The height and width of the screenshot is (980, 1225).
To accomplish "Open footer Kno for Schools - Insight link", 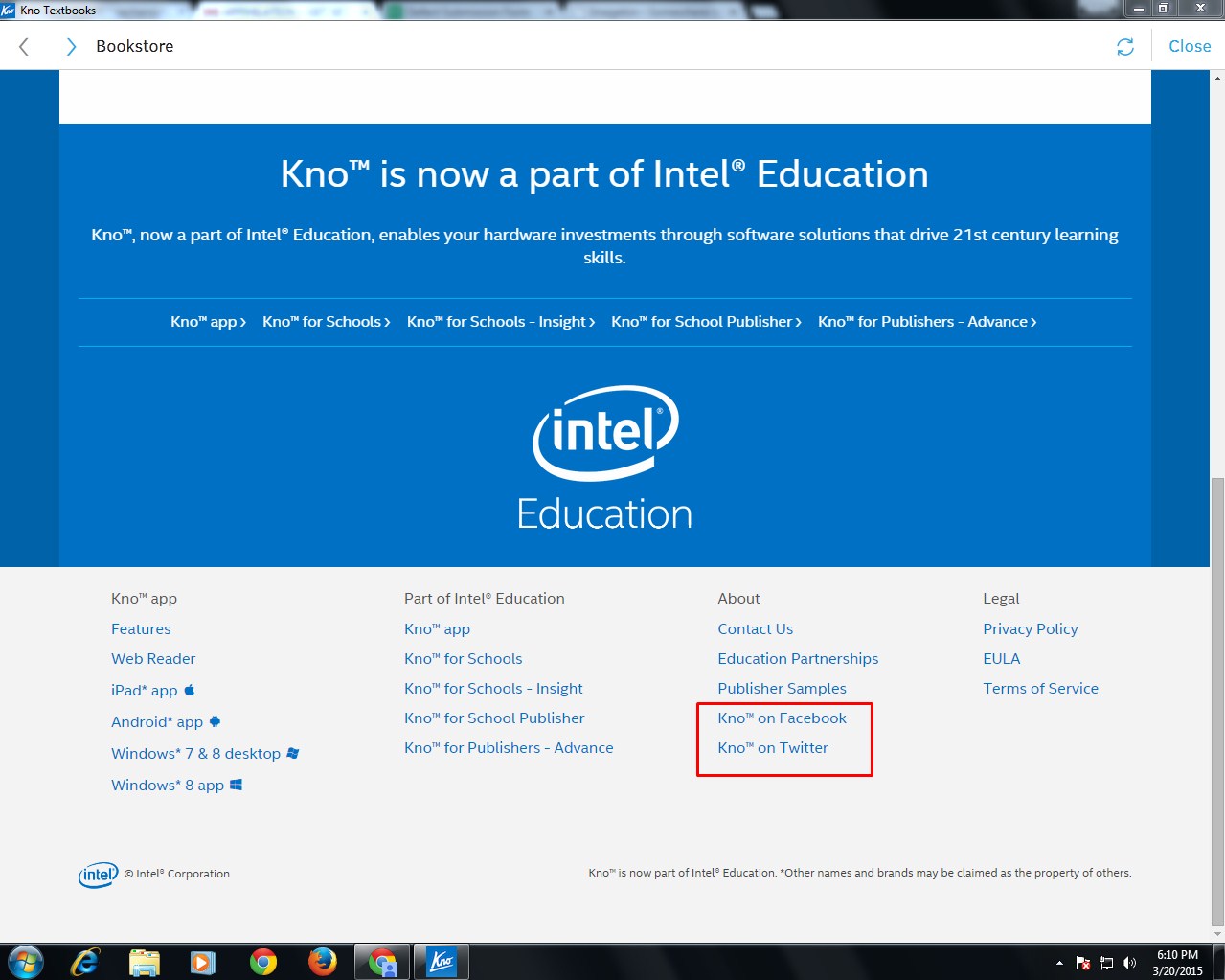I will tap(493, 689).
